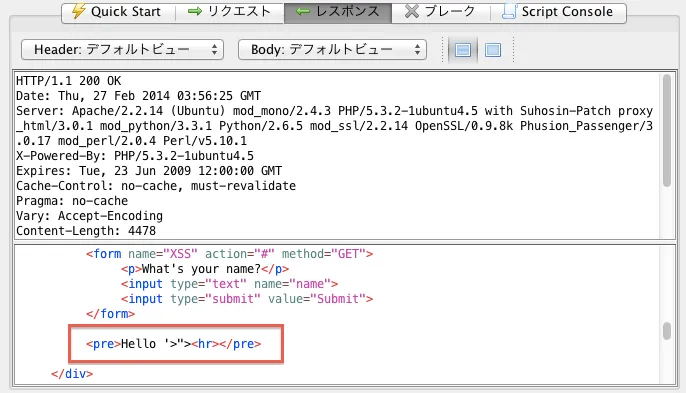This screenshot has height=393, width=686.
Task: Click the X break icon
Action: tap(412, 12)
